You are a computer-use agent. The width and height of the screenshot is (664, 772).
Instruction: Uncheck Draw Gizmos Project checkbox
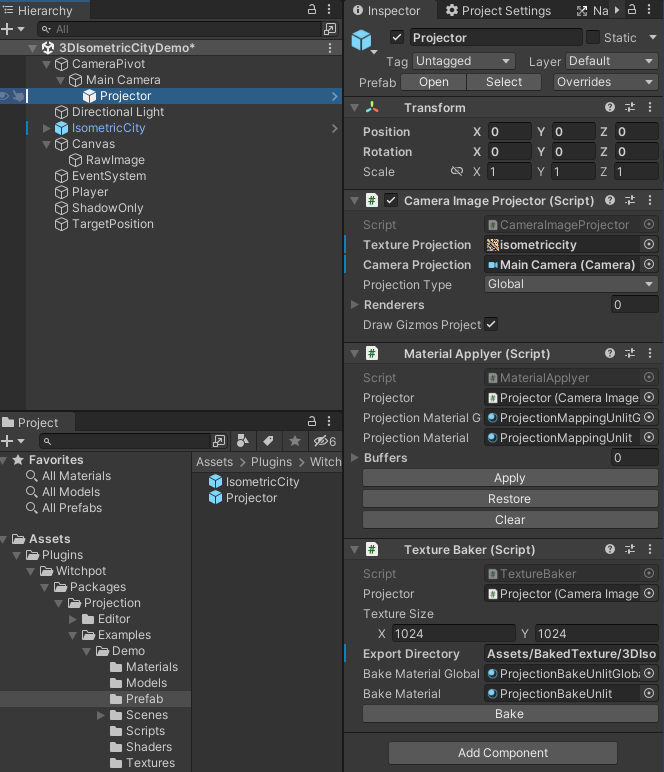point(491,325)
